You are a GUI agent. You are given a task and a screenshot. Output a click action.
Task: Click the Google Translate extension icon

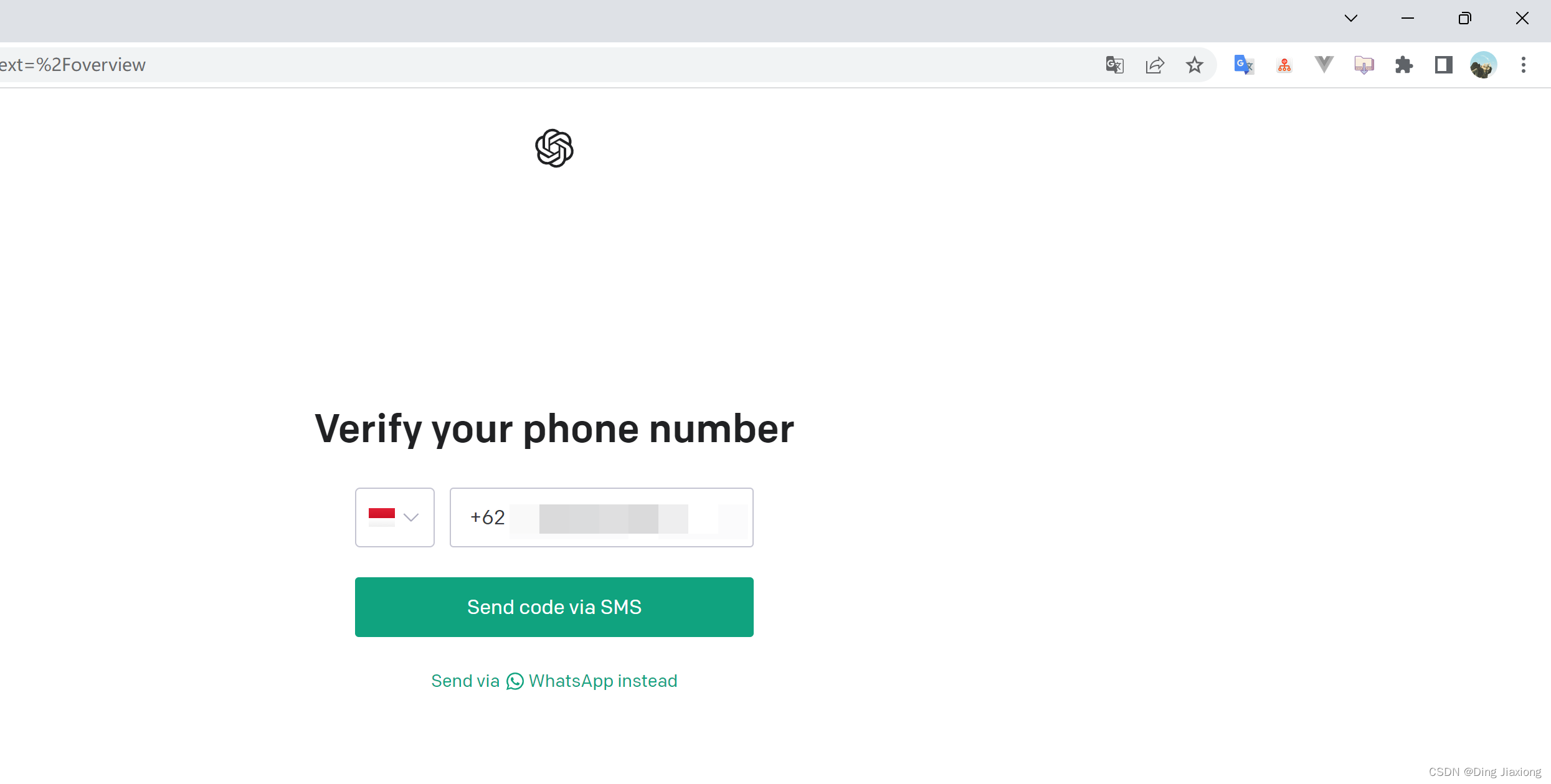point(1244,65)
